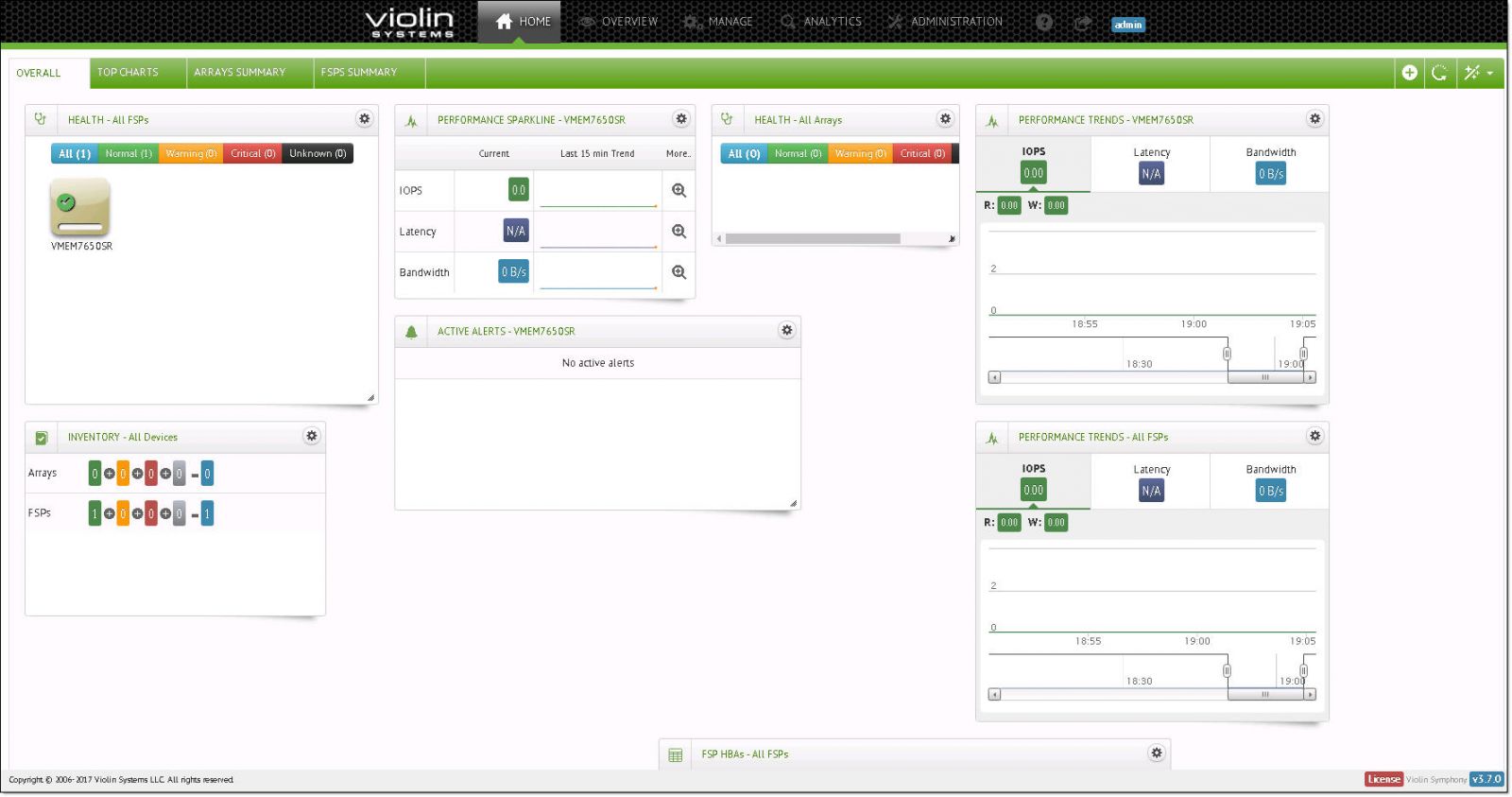
Task: Click scroll left arrow in VMEM7650SR navigator
Action: coord(994,377)
